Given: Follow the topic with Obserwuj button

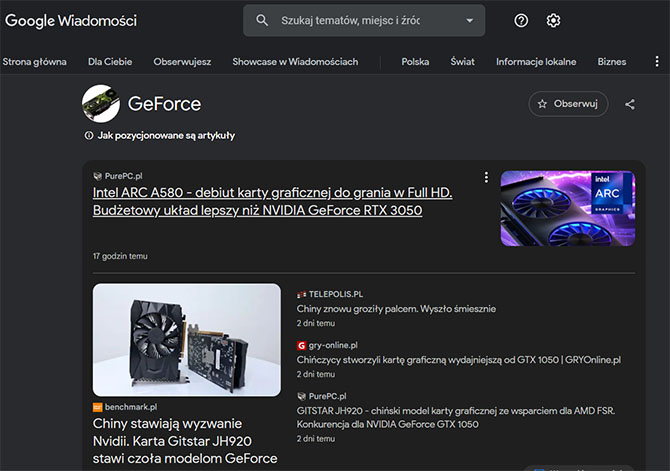Looking at the screenshot, I should [x=568, y=104].
